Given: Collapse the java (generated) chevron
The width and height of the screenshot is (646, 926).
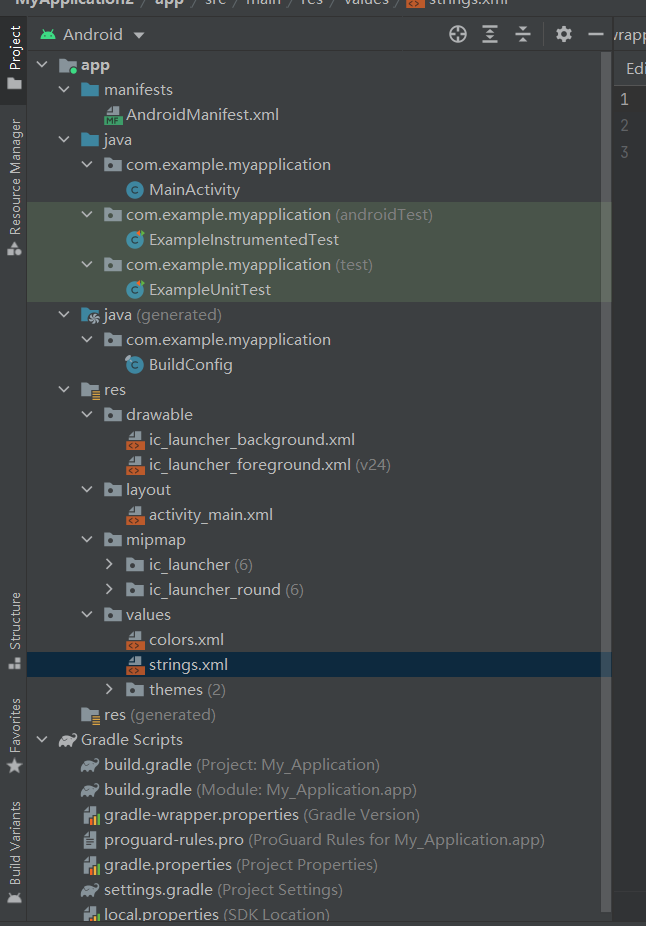Looking at the screenshot, I should click(64, 315).
